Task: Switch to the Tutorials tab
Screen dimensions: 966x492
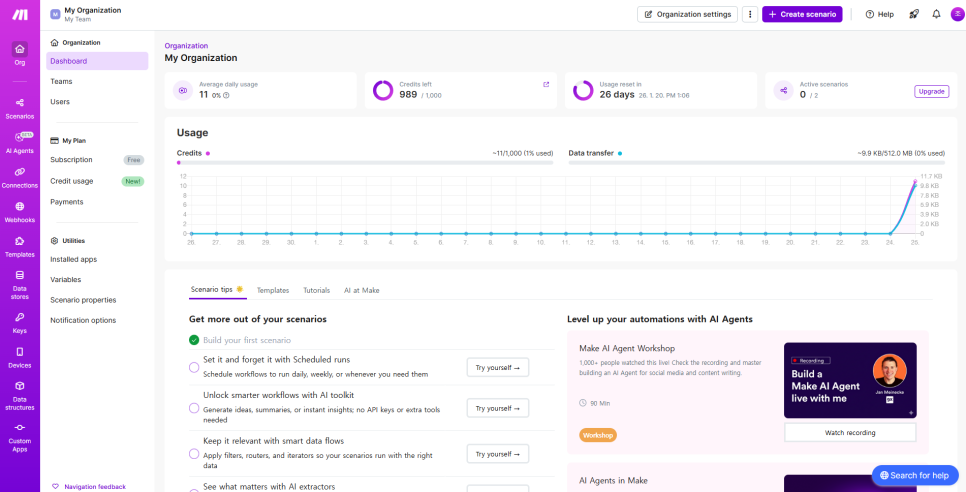Action: pyautogui.click(x=317, y=290)
